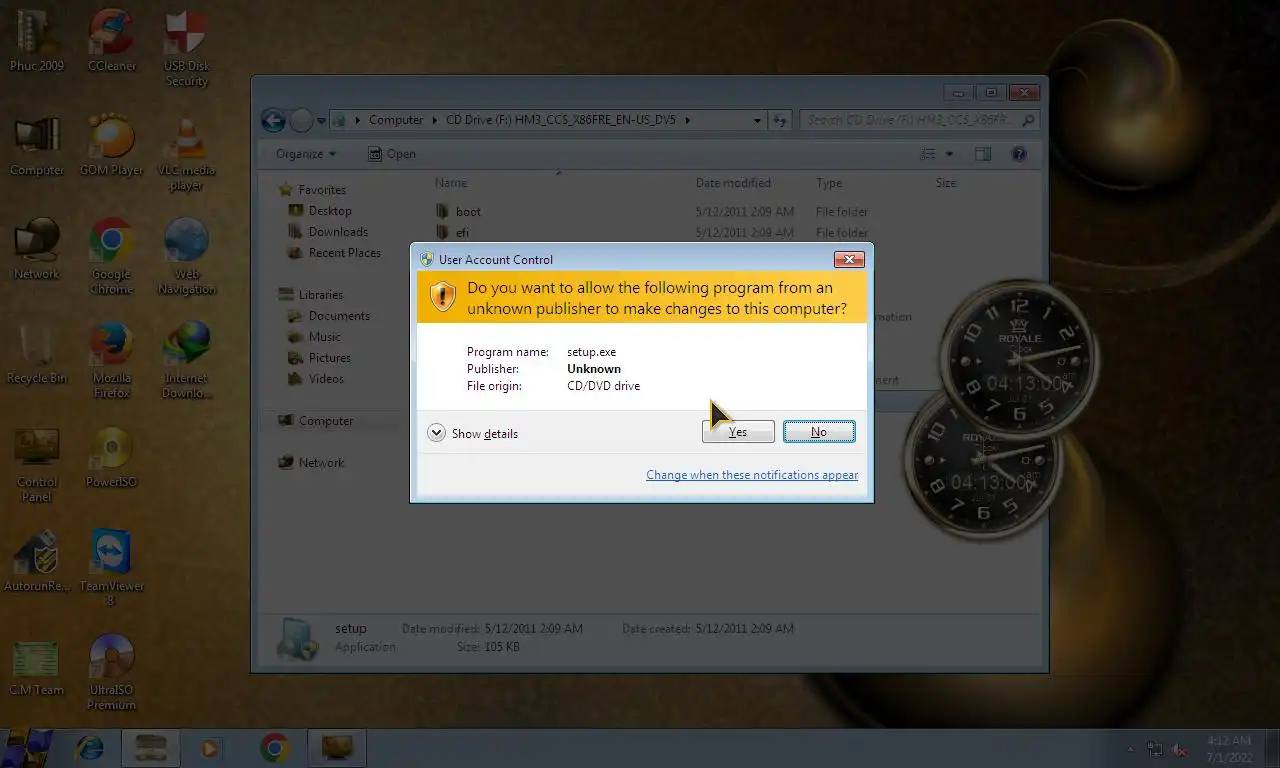This screenshot has height=768, width=1280.
Task: Open recent pages dropdown in Explorer
Action: click(x=321, y=121)
